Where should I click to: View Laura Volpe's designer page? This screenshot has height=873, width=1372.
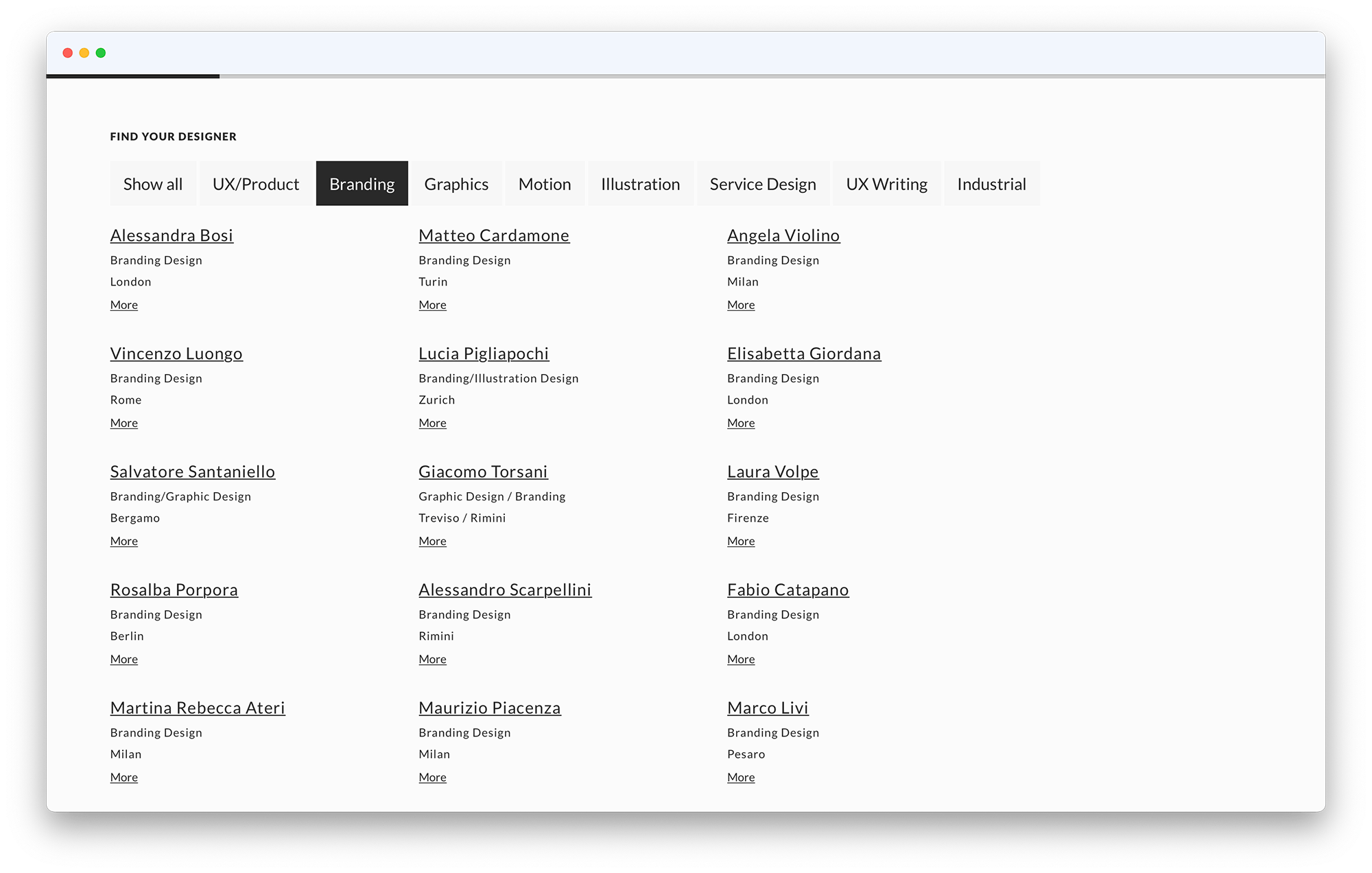coord(773,472)
